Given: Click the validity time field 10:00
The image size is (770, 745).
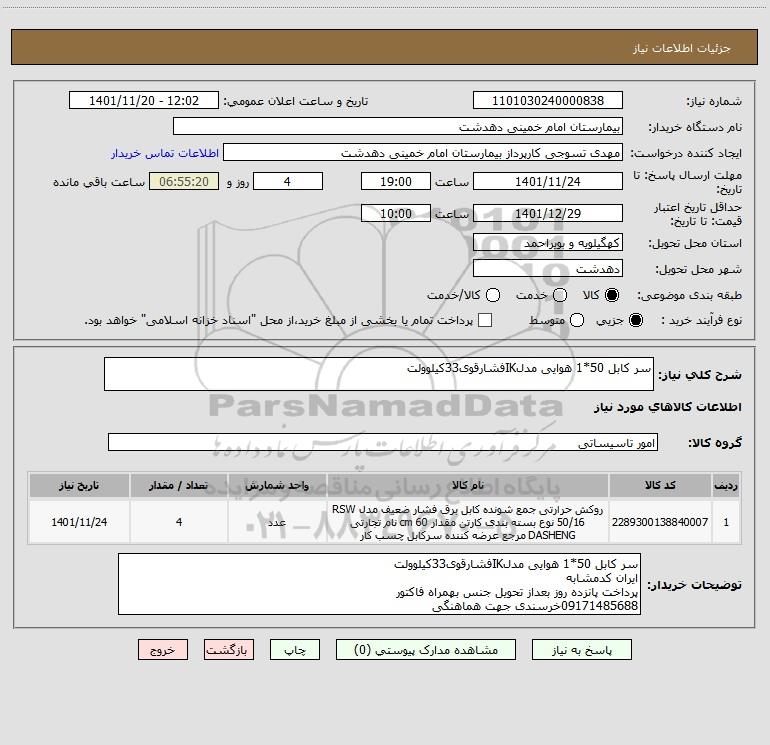Looking at the screenshot, I should (x=396, y=213).
